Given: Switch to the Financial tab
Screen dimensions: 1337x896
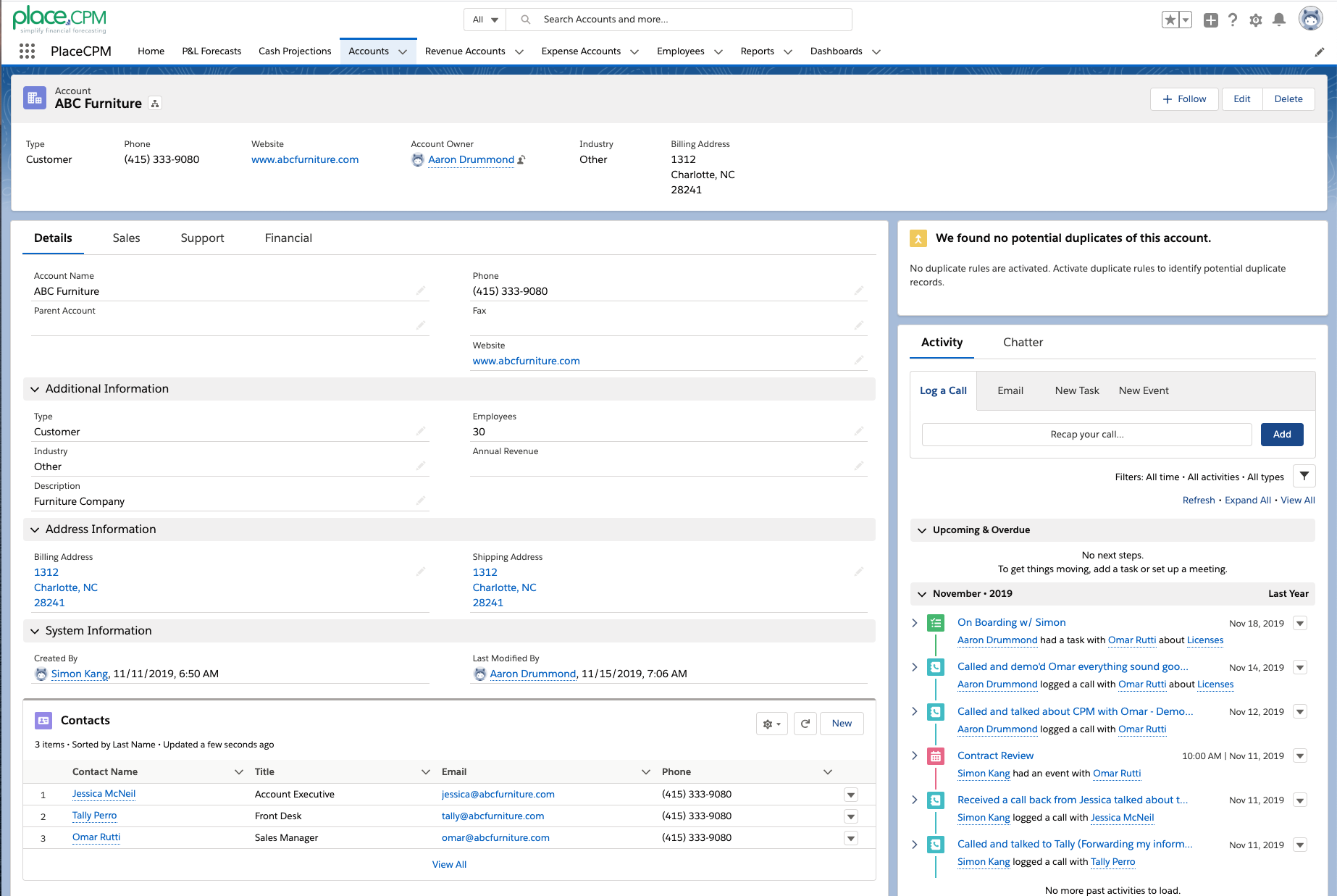Looking at the screenshot, I should pyautogui.click(x=288, y=238).
